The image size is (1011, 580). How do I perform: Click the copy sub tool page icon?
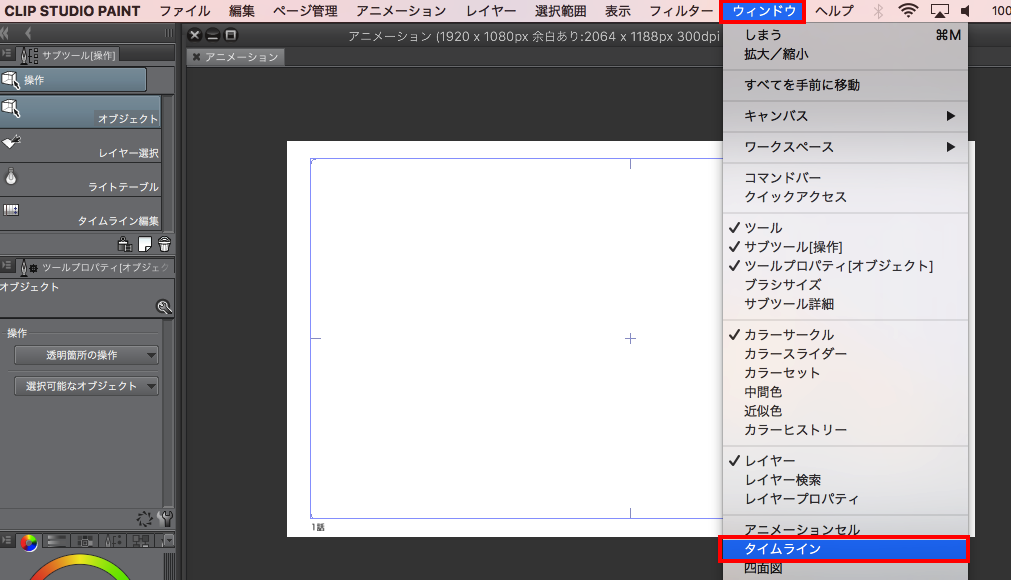[145, 244]
